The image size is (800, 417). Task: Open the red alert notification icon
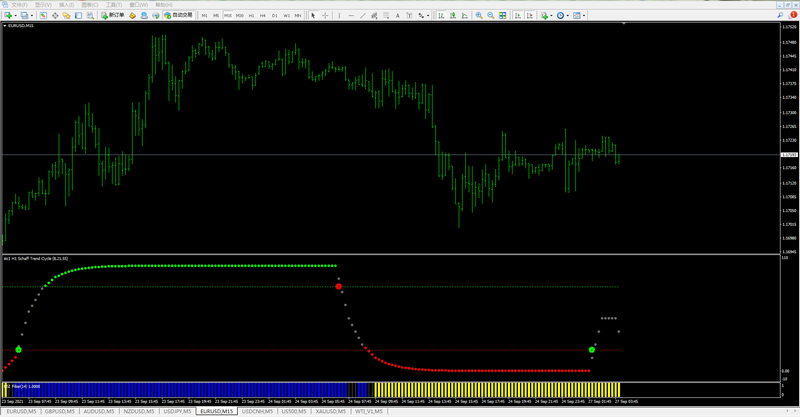[x=793, y=15]
